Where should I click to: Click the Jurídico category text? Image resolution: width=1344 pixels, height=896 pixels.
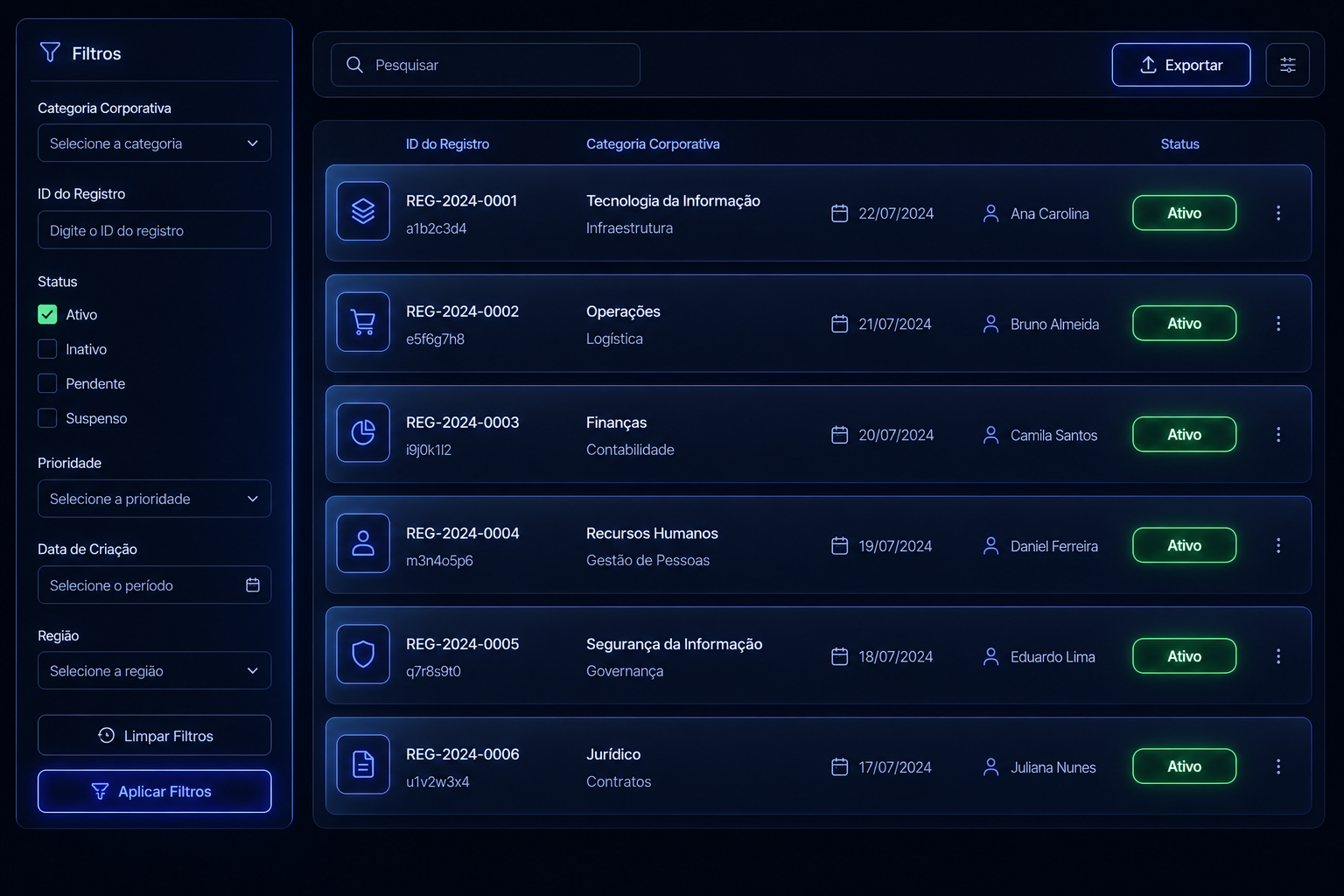pos(613,754)
